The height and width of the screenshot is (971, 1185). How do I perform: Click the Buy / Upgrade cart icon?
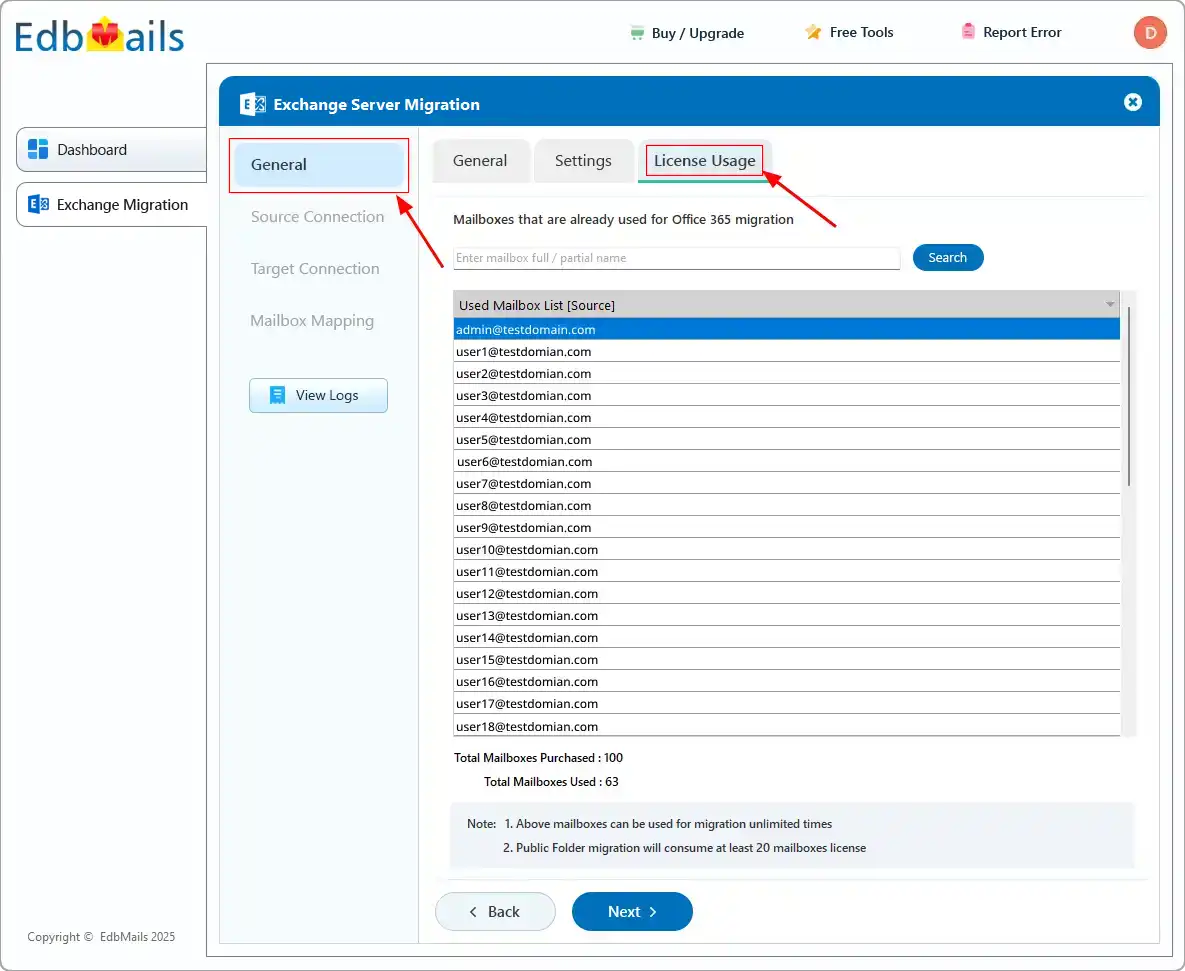pyautogui.click(x=637, y=32)
